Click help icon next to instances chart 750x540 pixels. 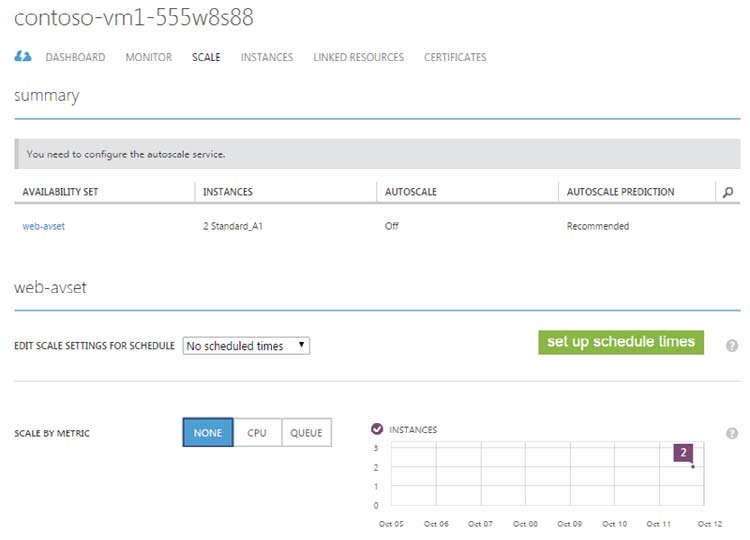(x=732, y=433)
